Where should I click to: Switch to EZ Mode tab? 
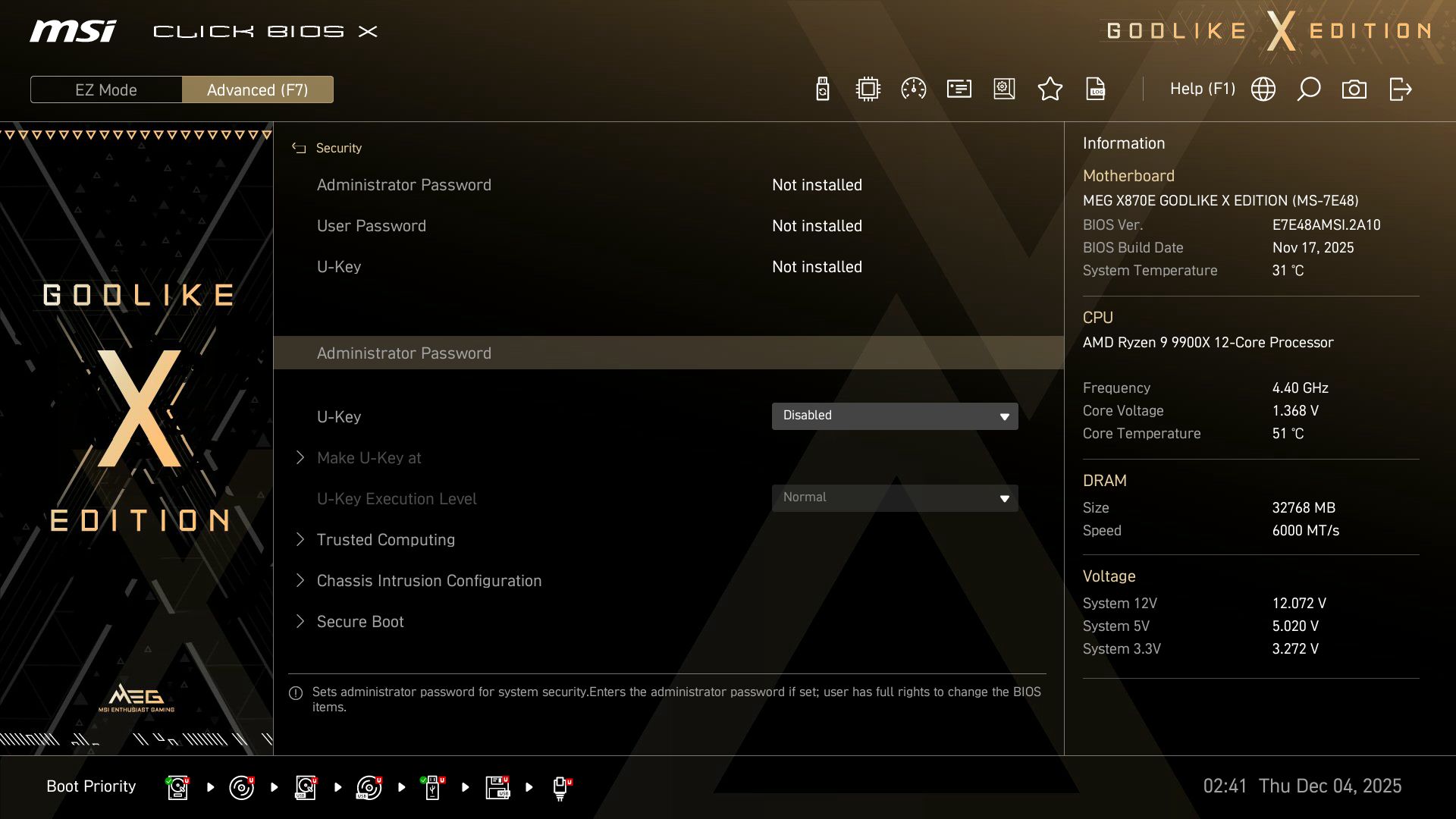point(106,89)
